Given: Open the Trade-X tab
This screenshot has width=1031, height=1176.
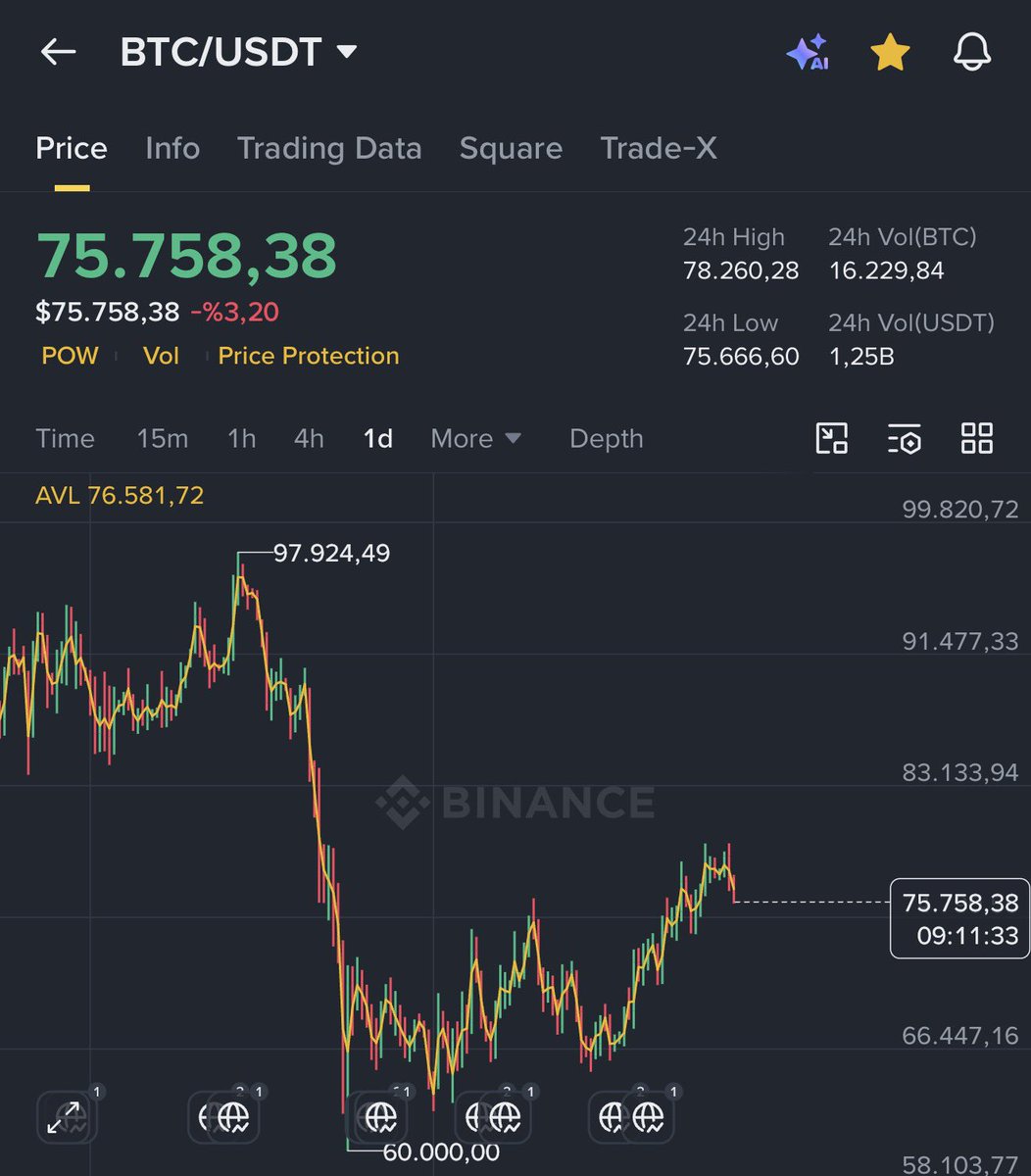Looking at the screenshot, I should (659, 148).
